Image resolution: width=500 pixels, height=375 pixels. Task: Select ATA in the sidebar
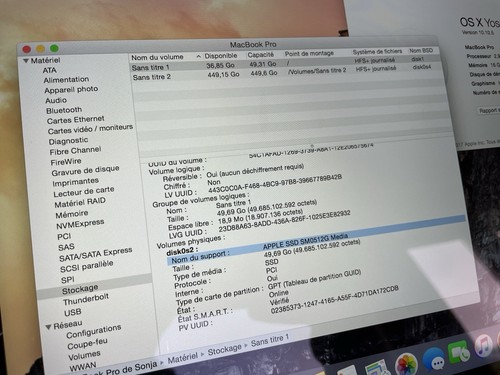(49, 70)
